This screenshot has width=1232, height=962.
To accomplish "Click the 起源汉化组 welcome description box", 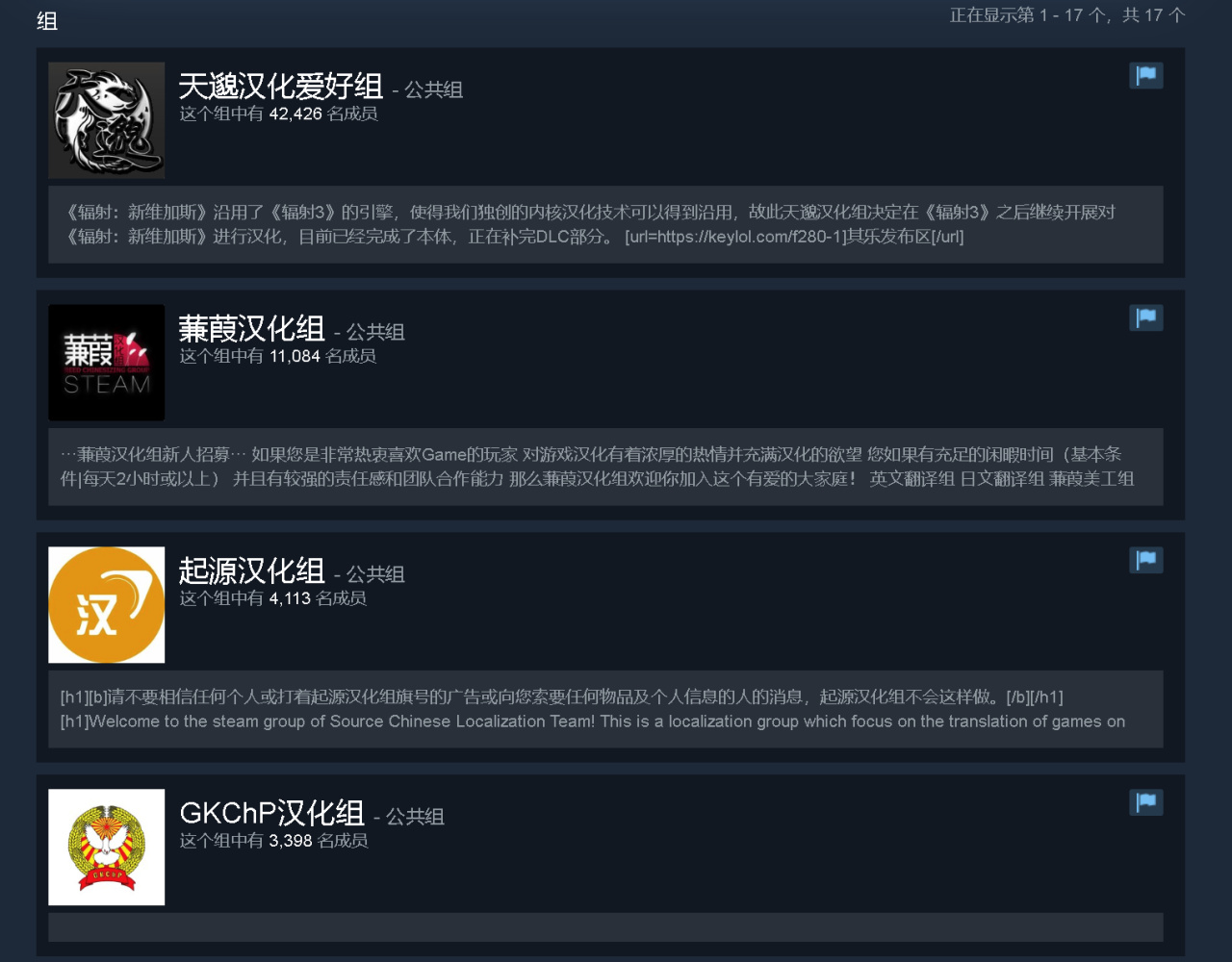I will [605, 709].
